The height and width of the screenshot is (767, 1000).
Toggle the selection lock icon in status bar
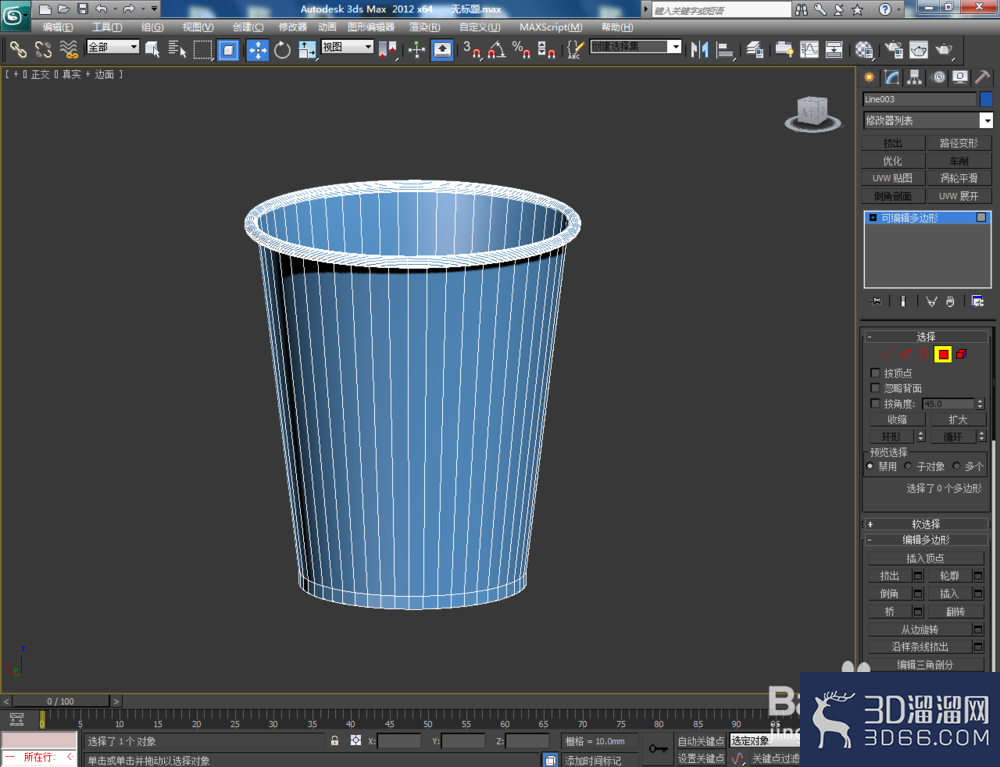tap(334, 740)
